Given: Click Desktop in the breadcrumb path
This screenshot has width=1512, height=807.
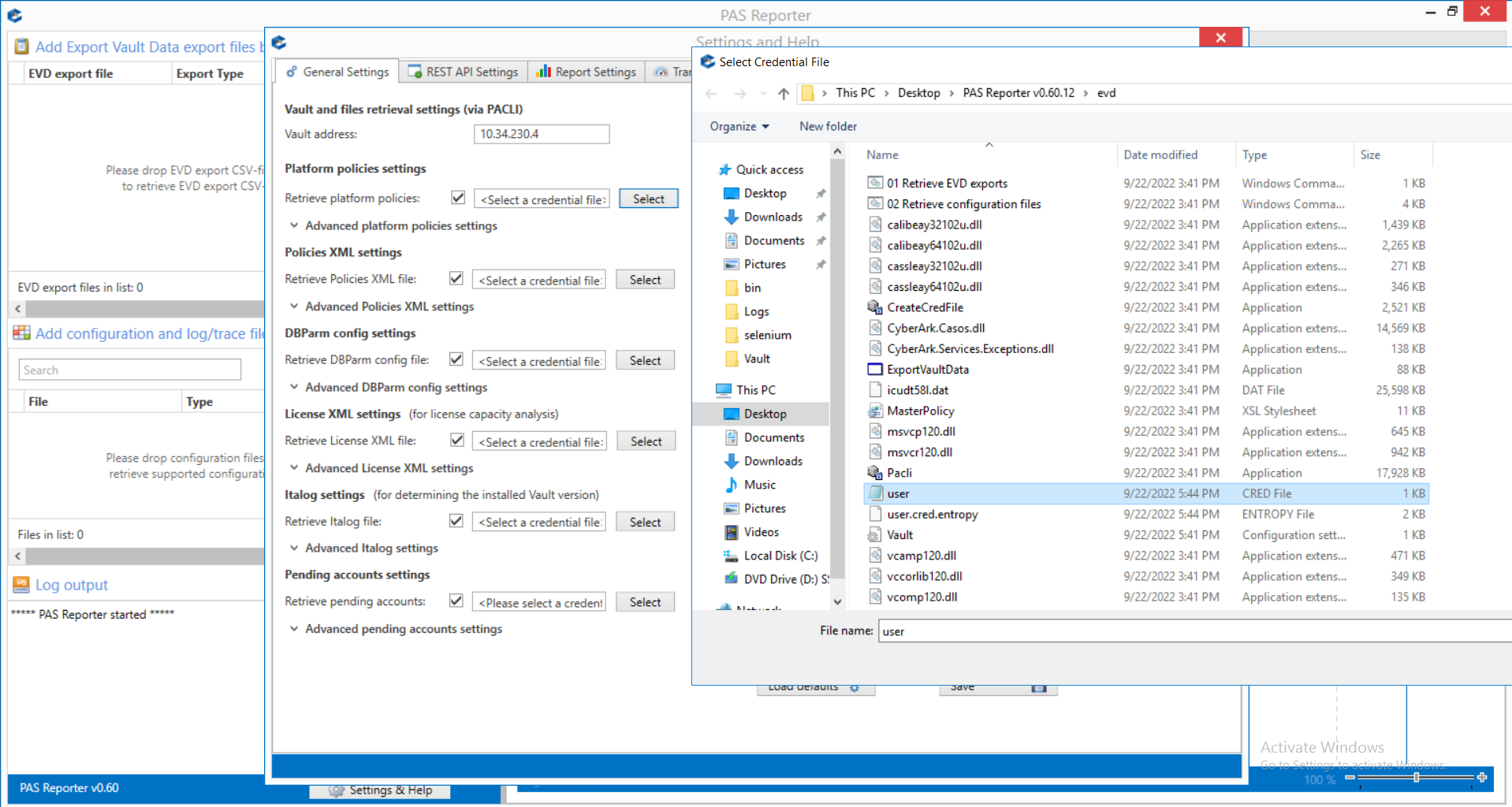Looking at the screenshot, I should pyautogui.click(x=918, y=93).
